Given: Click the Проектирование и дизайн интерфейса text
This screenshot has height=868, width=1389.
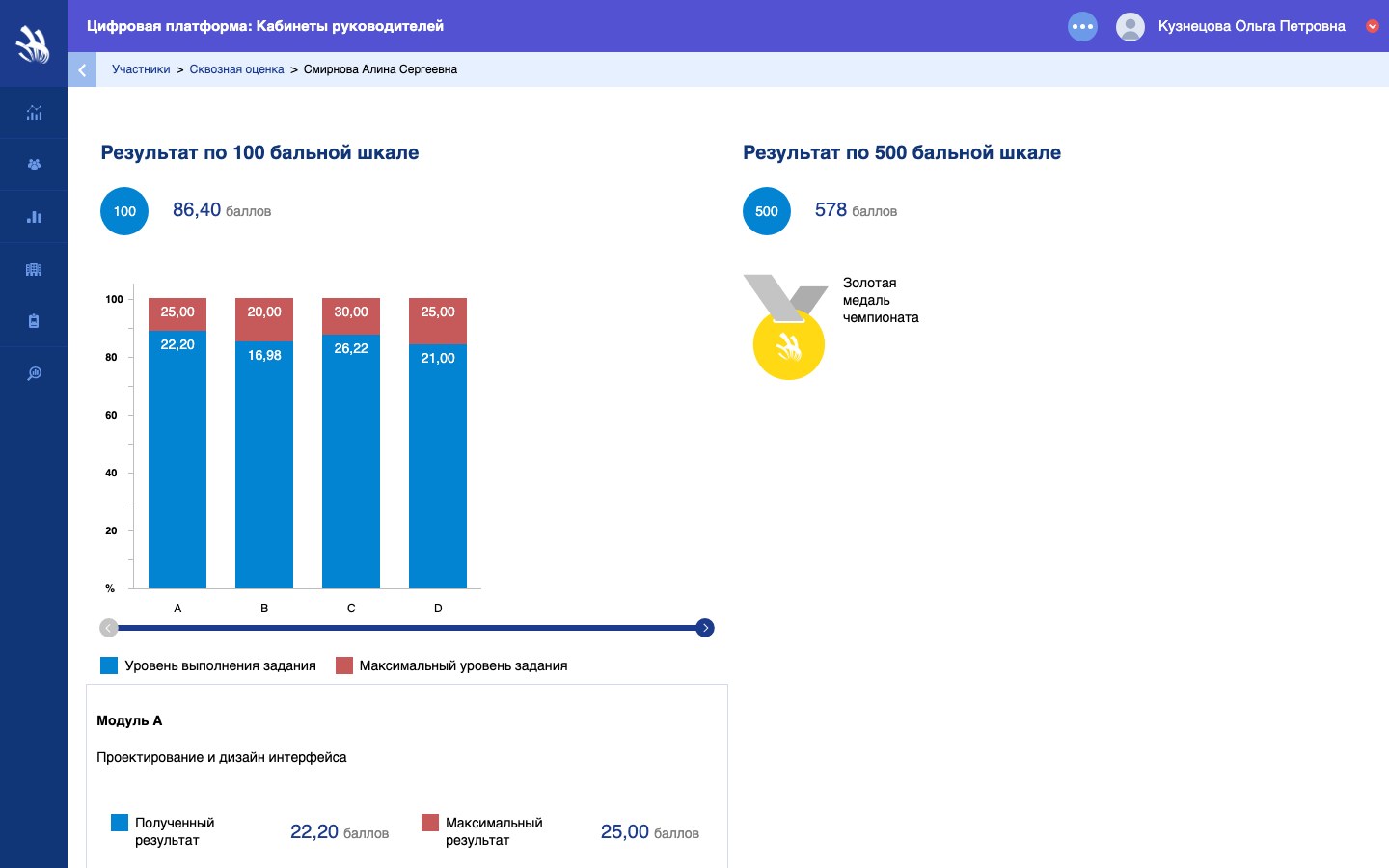Looking at the screenshot, I should click(222, 757).
